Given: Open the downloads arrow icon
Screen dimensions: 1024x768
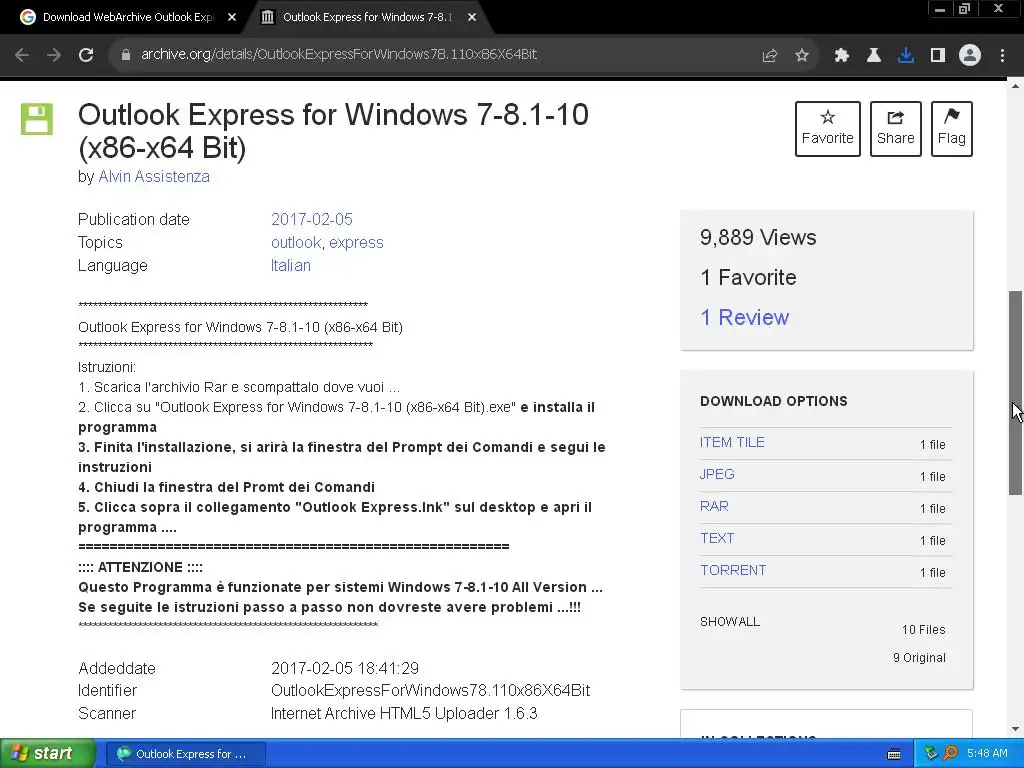Looking at the screenshot, I should [906, 56].
